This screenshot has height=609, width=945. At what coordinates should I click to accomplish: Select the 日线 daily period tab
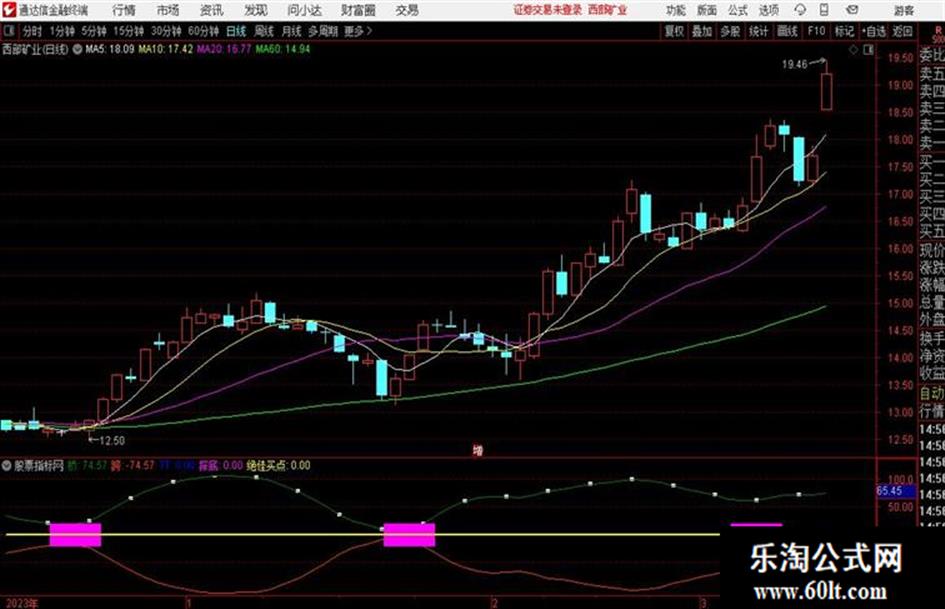(x=236, y=31)
